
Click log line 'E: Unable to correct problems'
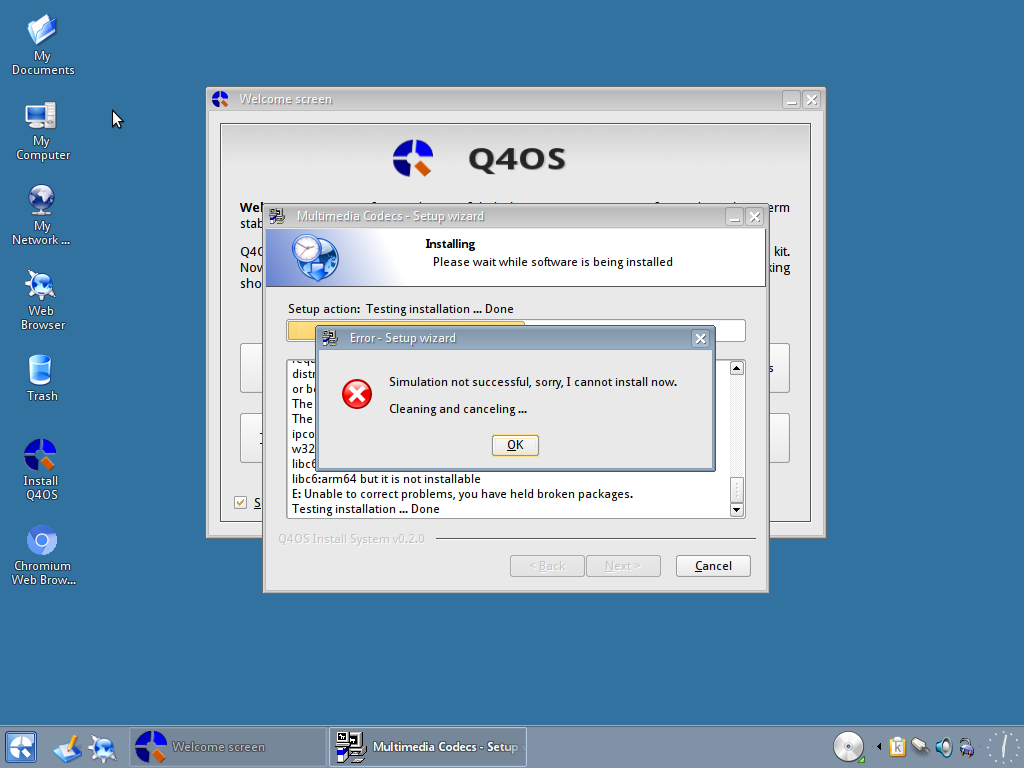coord(462,494)
